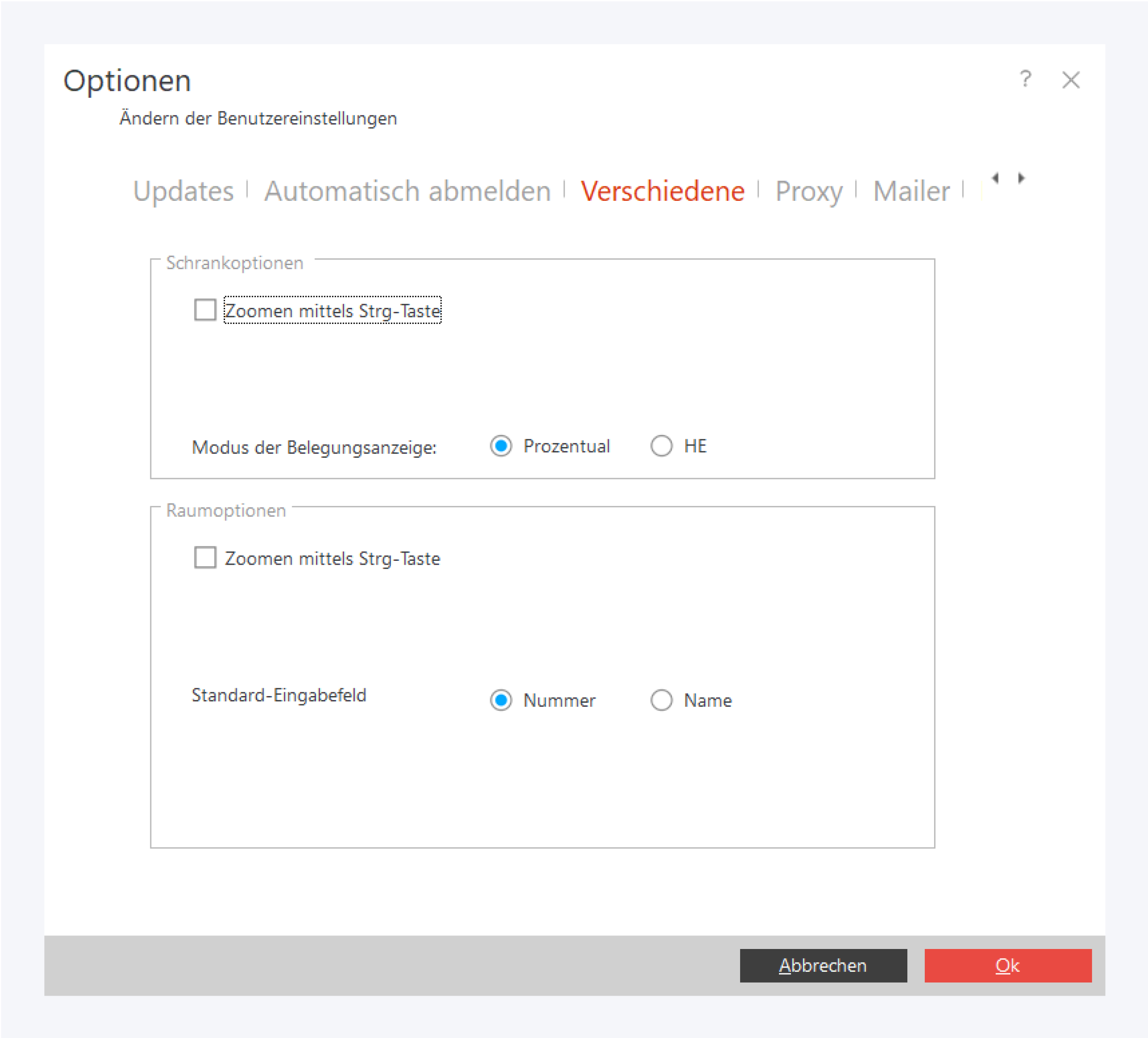Click the Zoomen mittels Strg-Taste label in Schrankoptionen

click(x=332, y=310)
